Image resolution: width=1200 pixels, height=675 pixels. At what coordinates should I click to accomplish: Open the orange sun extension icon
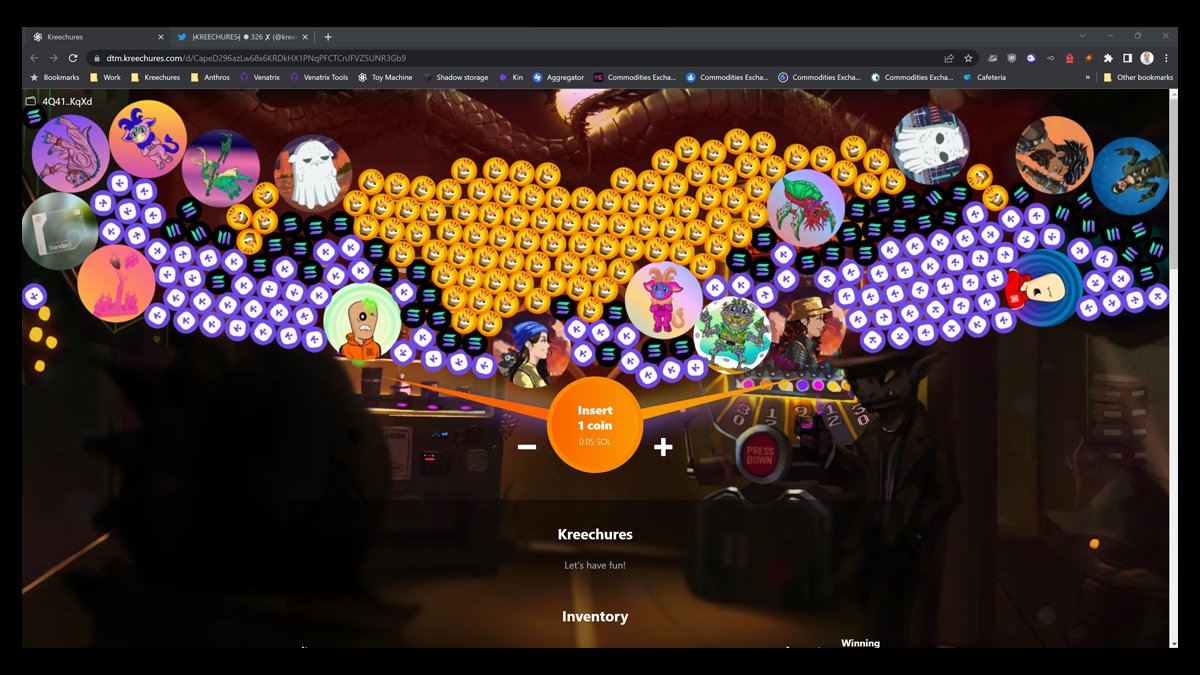[x=1088, y=58]
